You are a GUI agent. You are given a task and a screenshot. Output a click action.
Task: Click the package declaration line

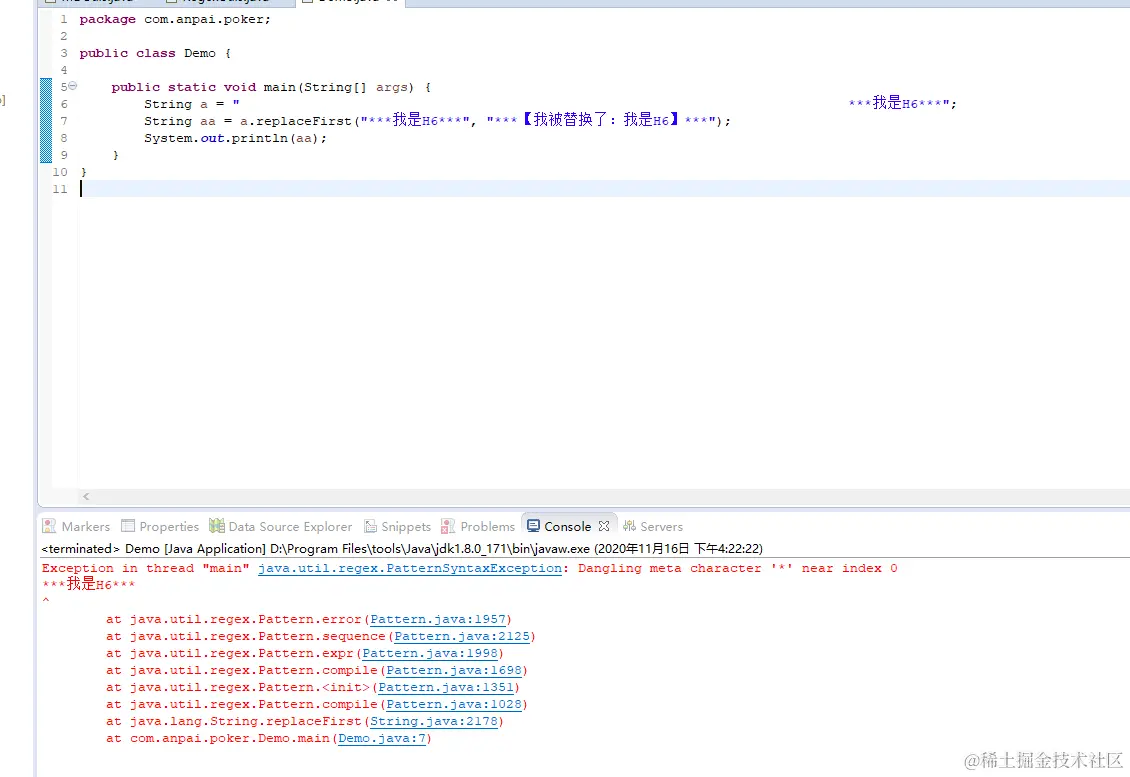click(175, 19)
